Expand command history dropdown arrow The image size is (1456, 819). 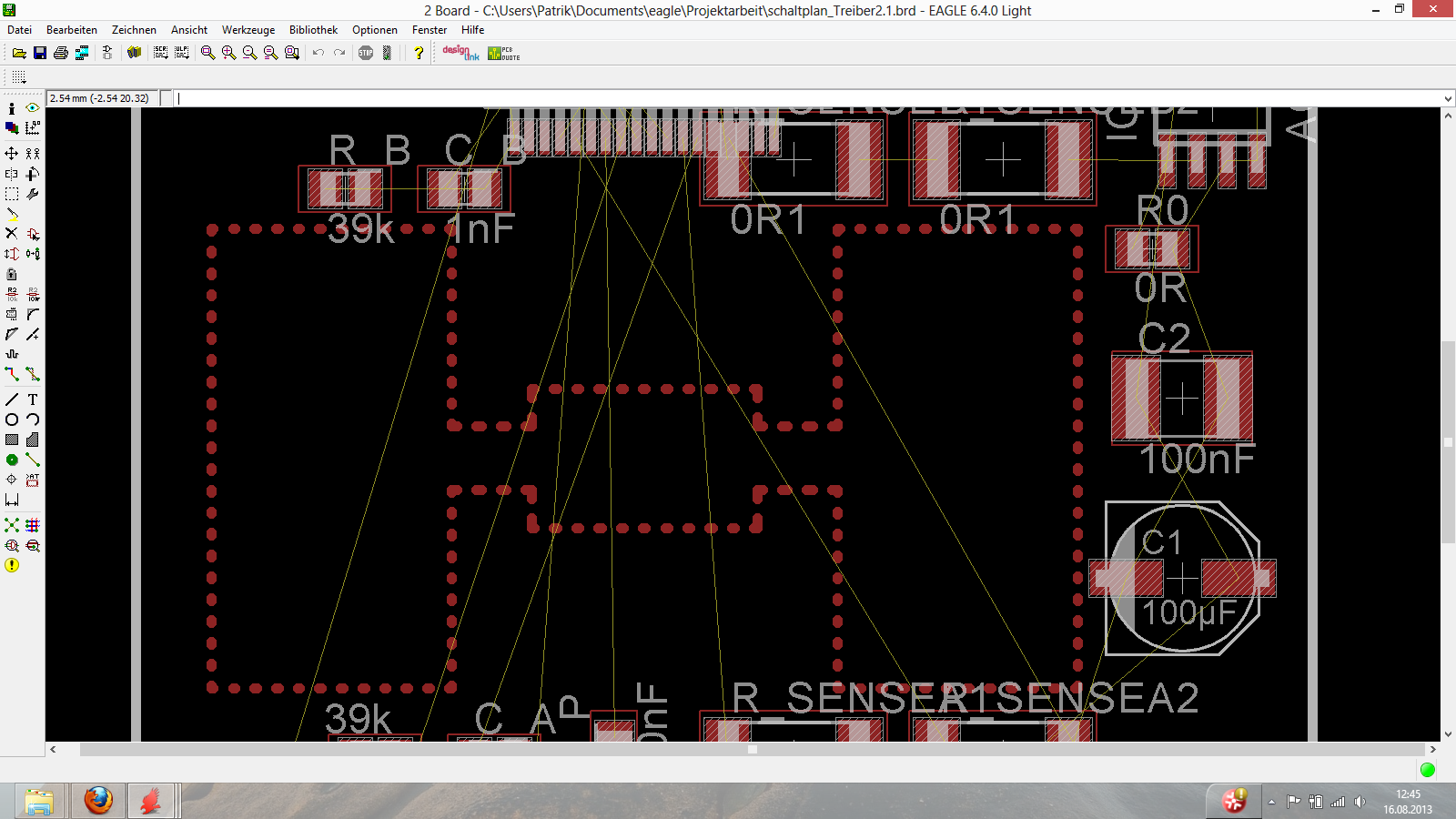(x=1448, y=98)
